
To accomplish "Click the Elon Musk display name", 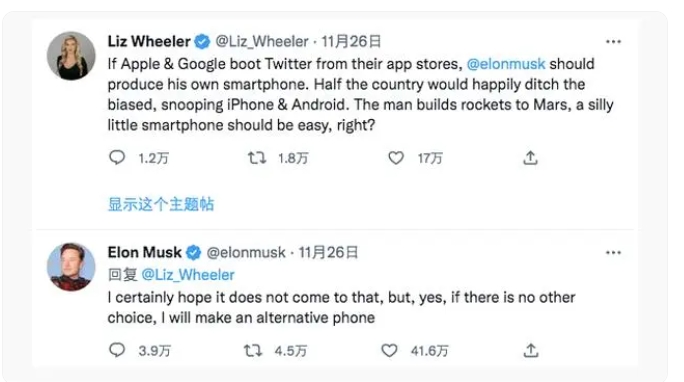I will tap(144, 252).
